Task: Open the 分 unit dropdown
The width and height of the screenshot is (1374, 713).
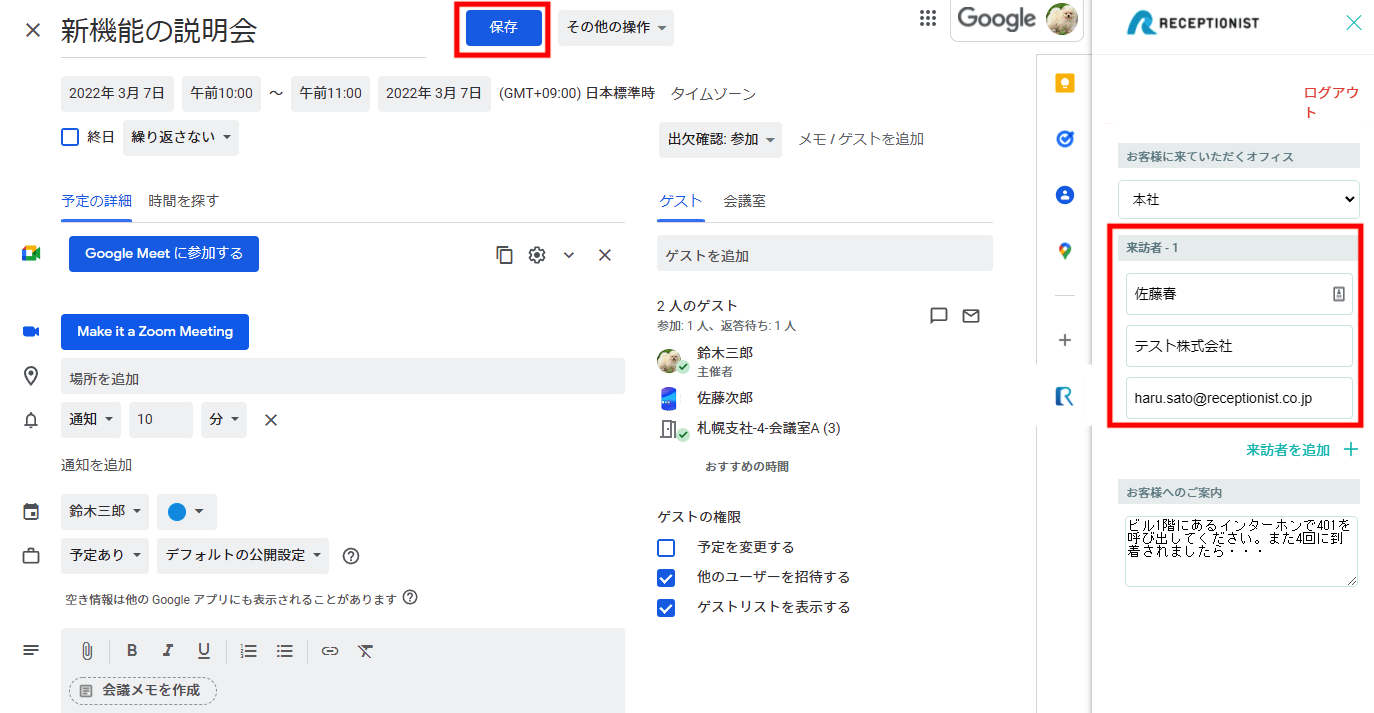Action: [224, 420]
